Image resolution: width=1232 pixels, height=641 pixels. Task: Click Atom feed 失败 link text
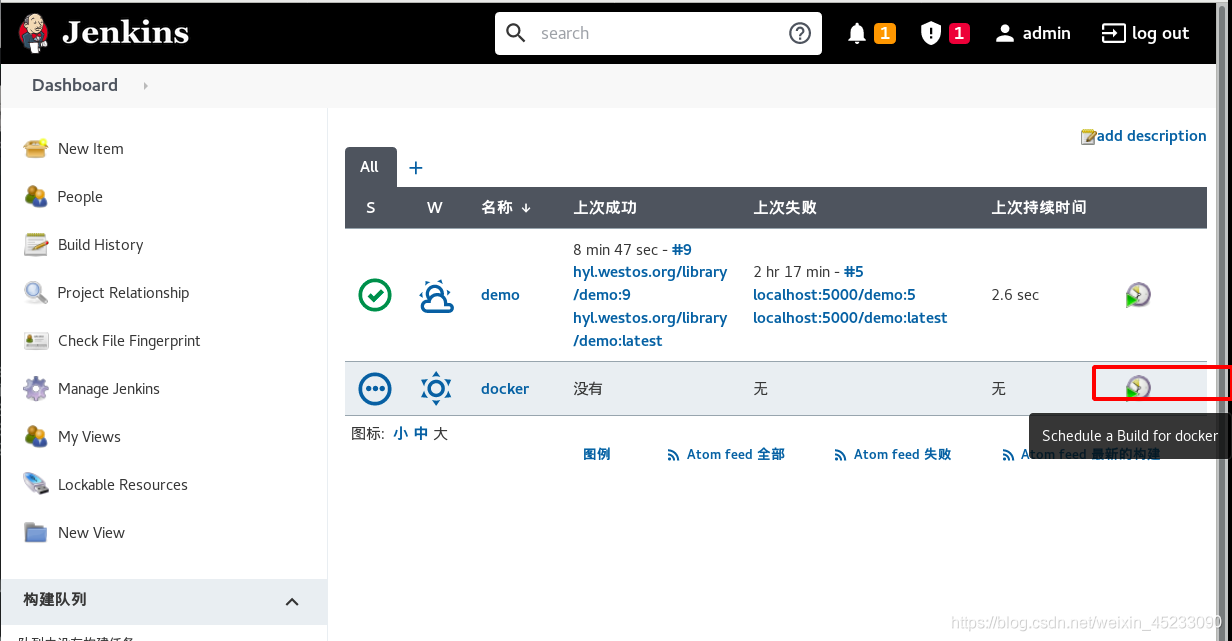pos(902,455)
